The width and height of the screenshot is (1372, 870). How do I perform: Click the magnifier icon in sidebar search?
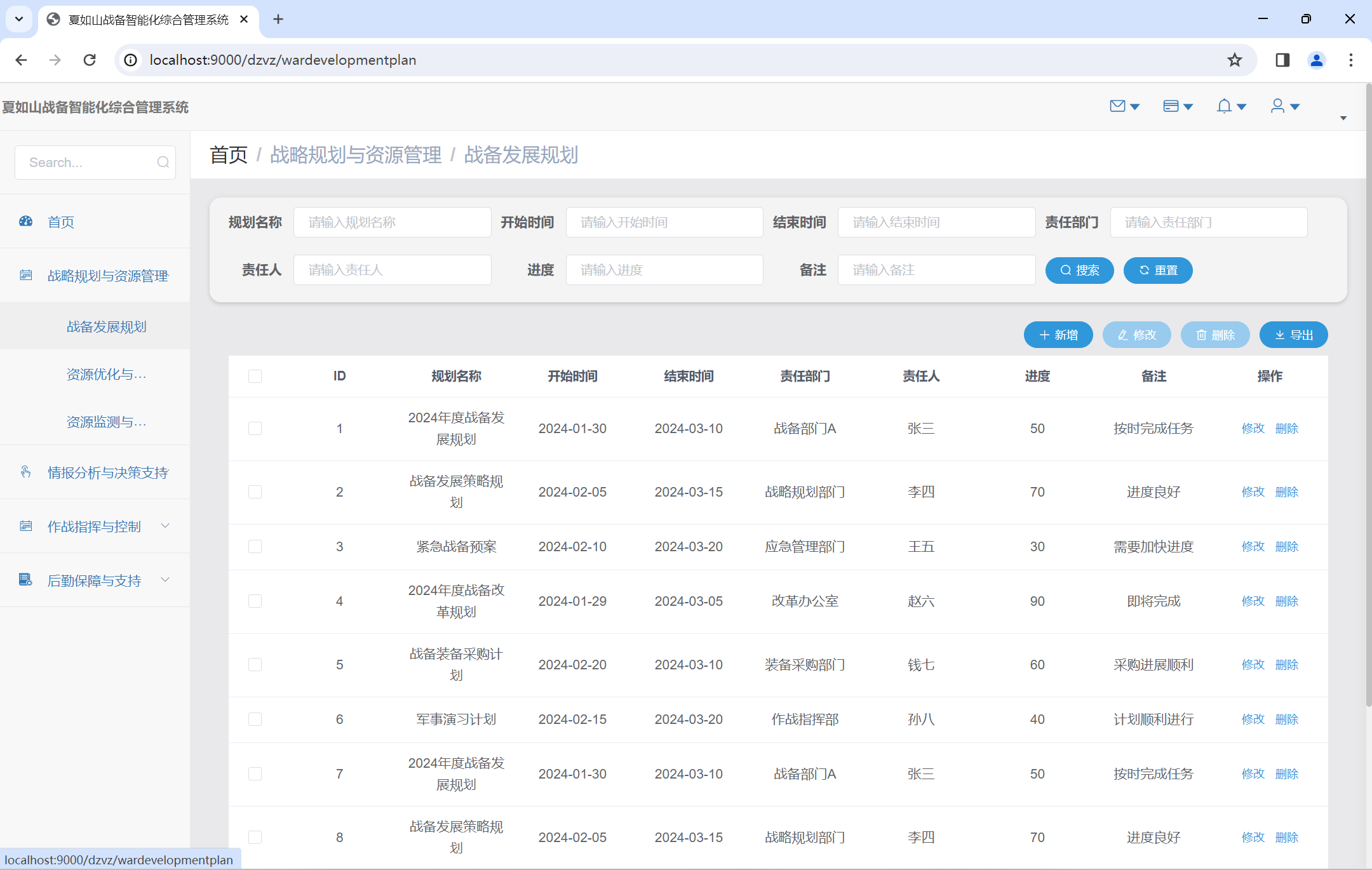tap(163, 163)
